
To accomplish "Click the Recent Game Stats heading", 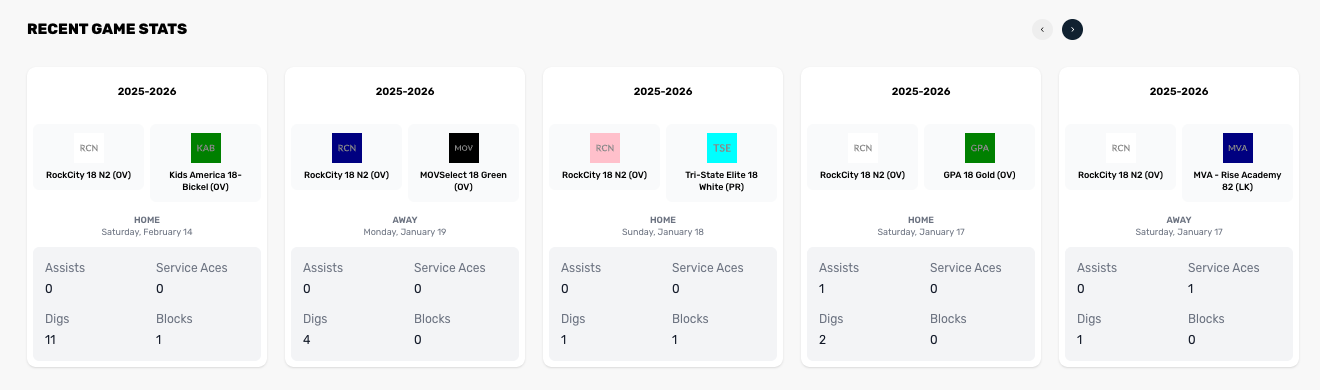I will click(107, 29).
